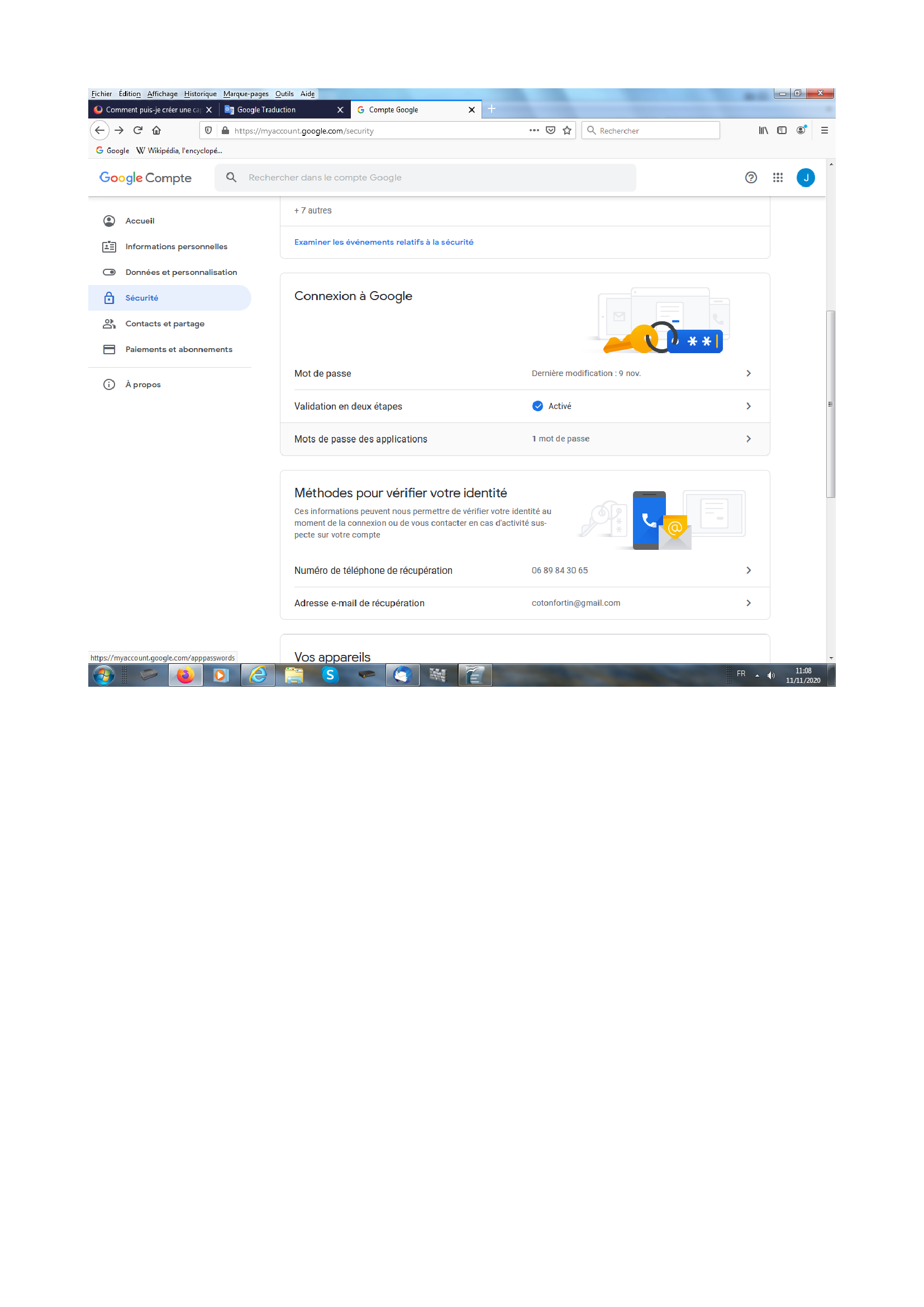Open the Marque-pages menu

pos(246,94)
